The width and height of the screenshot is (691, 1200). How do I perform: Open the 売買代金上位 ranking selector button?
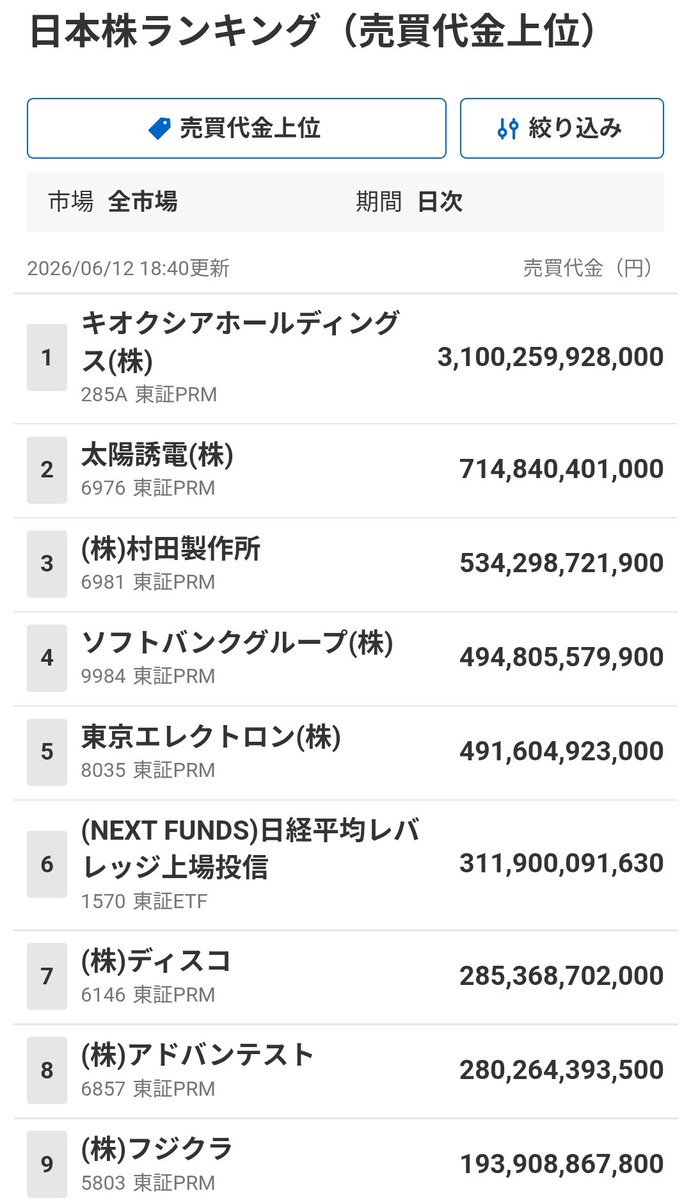(x=236, y=128)
